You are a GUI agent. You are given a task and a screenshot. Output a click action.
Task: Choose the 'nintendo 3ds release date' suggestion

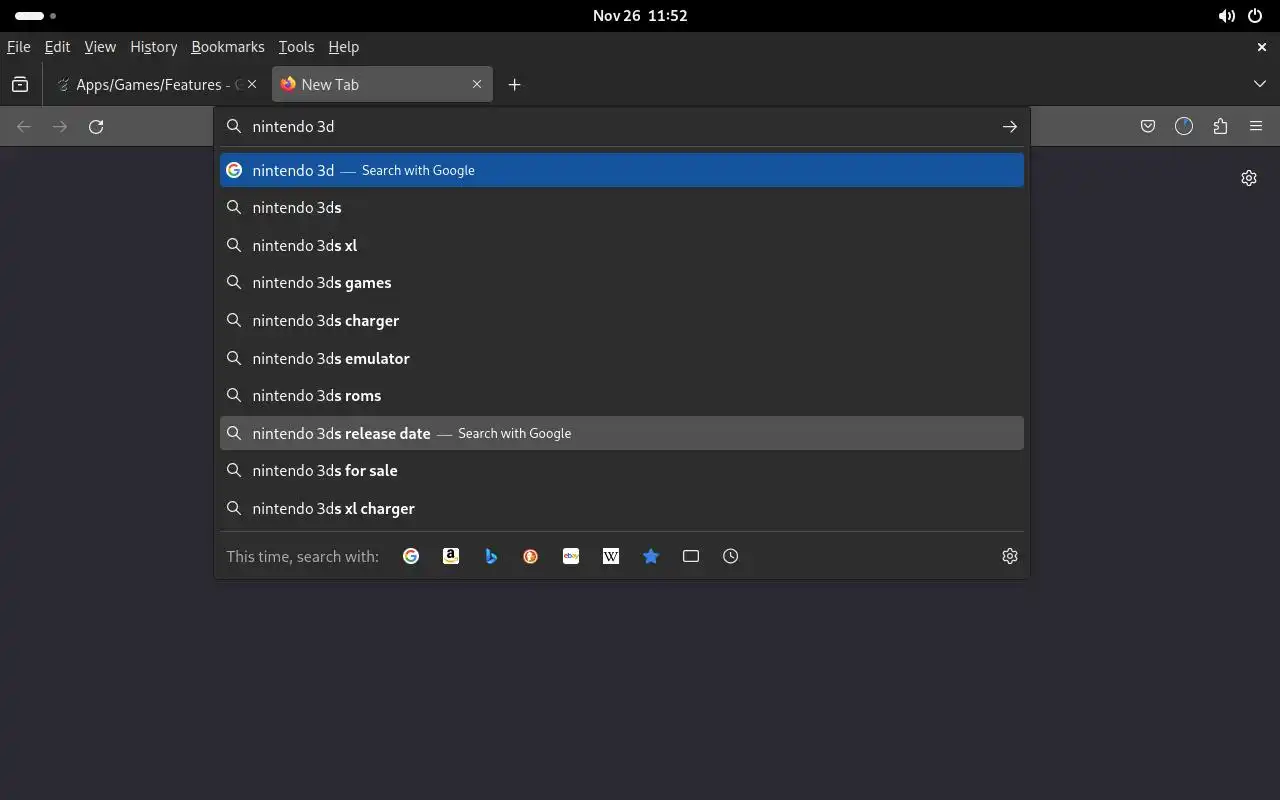(622, 433)
